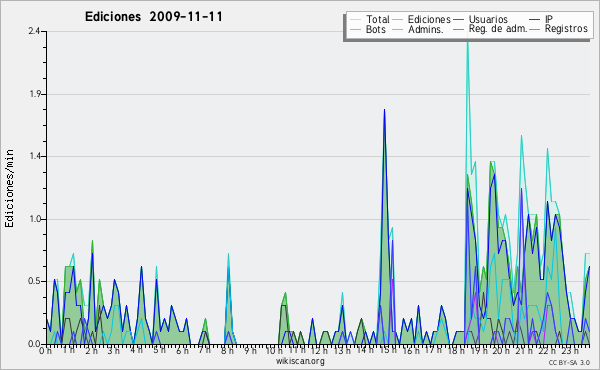
Task: Click the tall teal Total peak after 18 h
Action: [x=467, y=42]
